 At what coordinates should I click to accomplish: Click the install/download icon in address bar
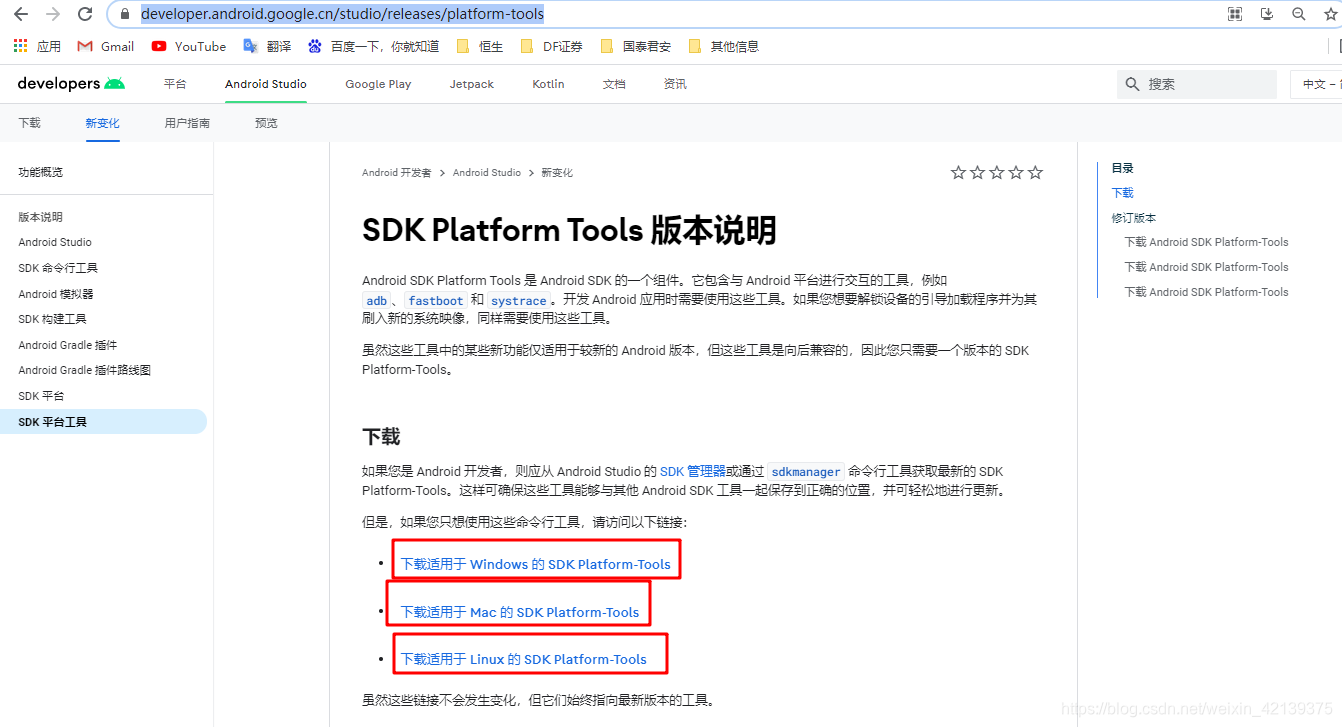click(1267, 14)
